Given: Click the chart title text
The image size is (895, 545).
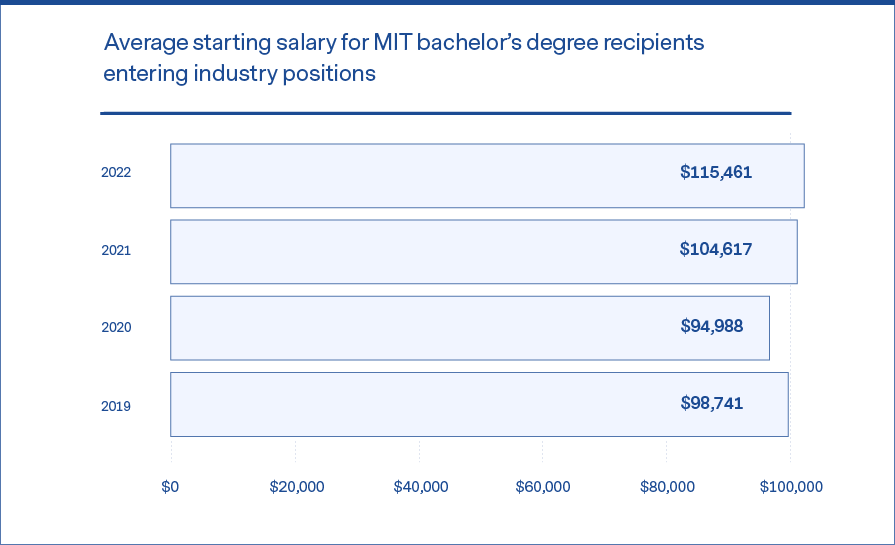Looking at the screenshot, I should pyautogui.click(x=404, y=58).
